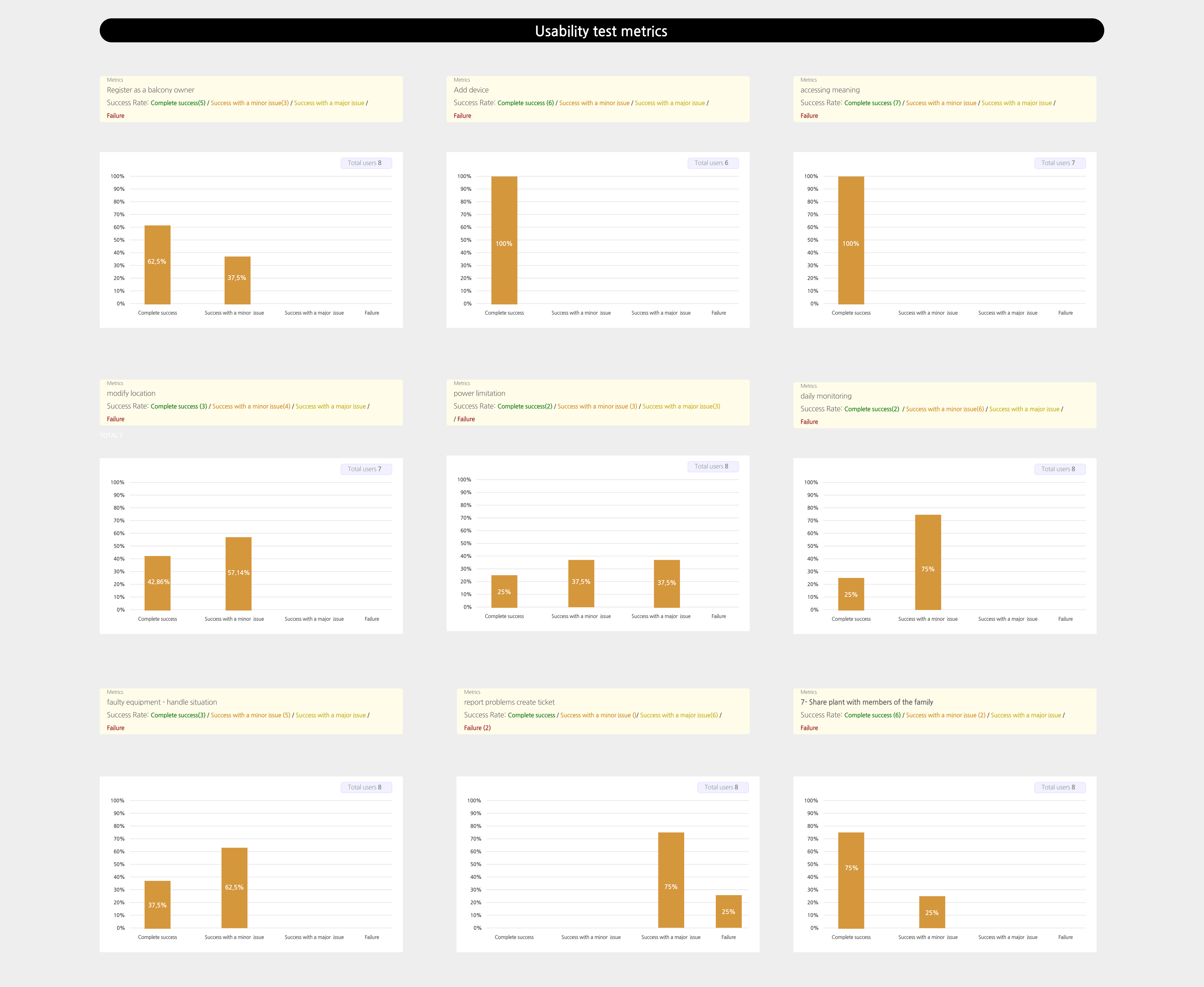Click 'Failure (2)' text in report problems card

(x=477, y=728)
